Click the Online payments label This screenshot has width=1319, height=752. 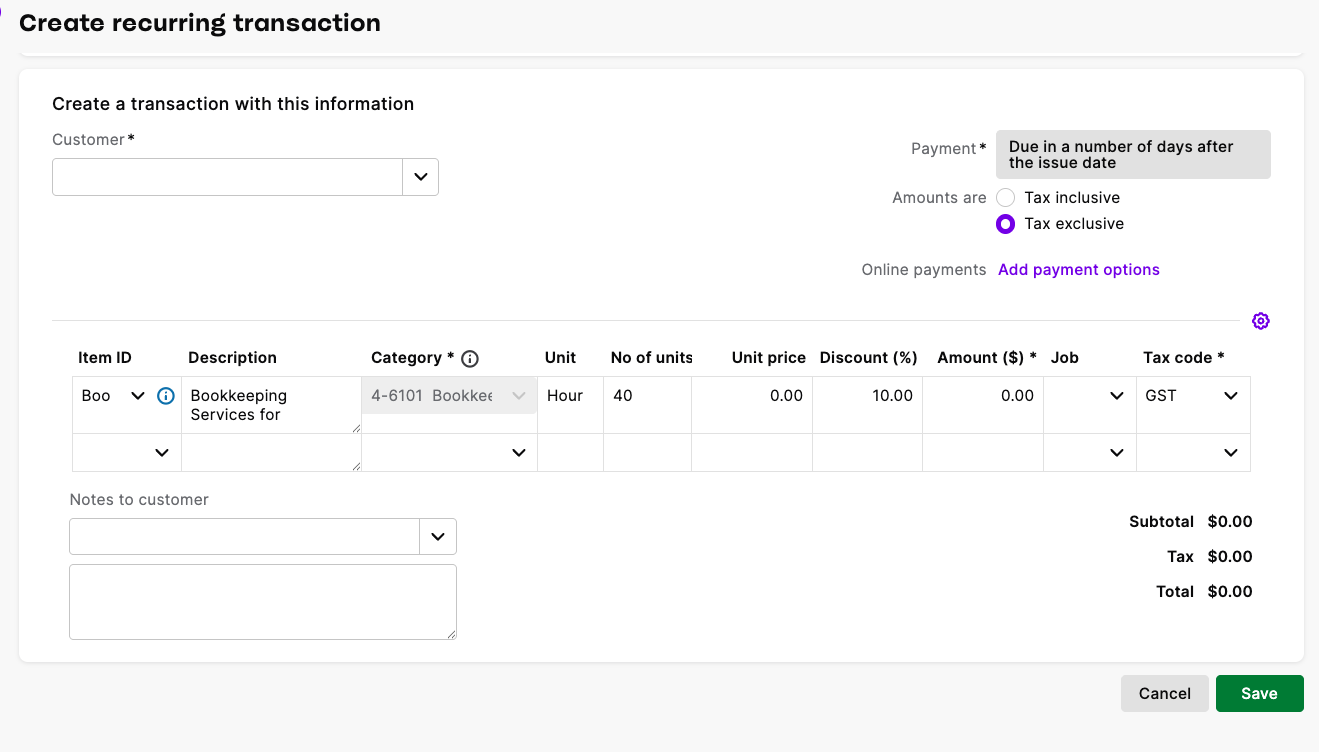924,270
